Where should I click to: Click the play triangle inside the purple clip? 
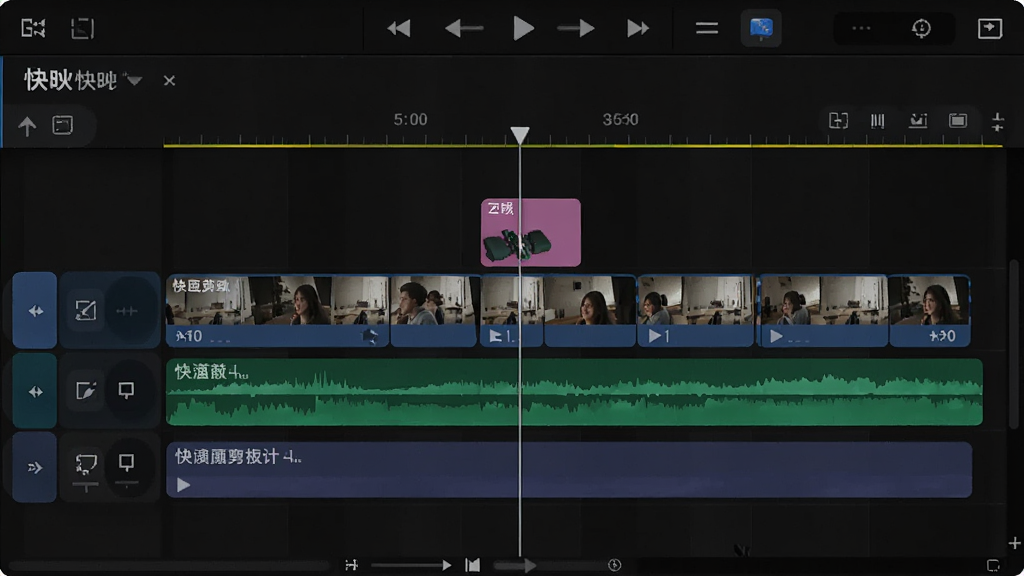click(184, 485)
